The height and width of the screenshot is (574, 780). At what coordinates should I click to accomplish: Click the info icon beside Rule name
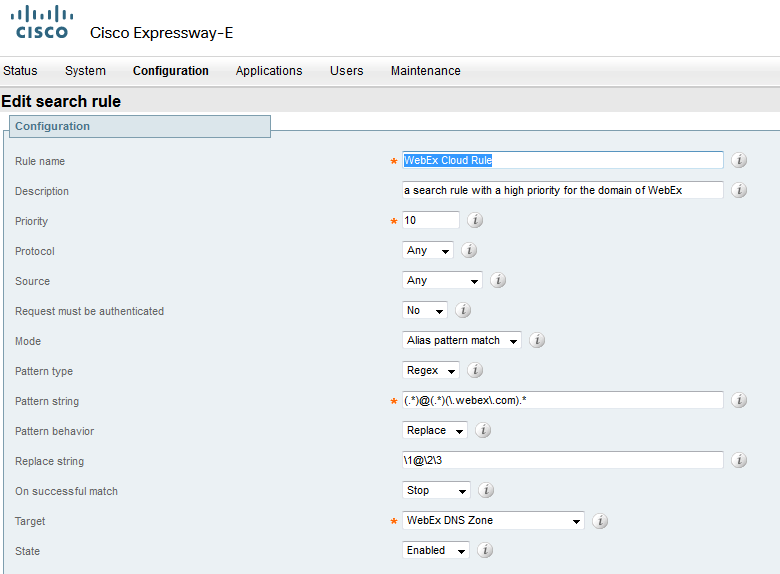coord(739,160)
